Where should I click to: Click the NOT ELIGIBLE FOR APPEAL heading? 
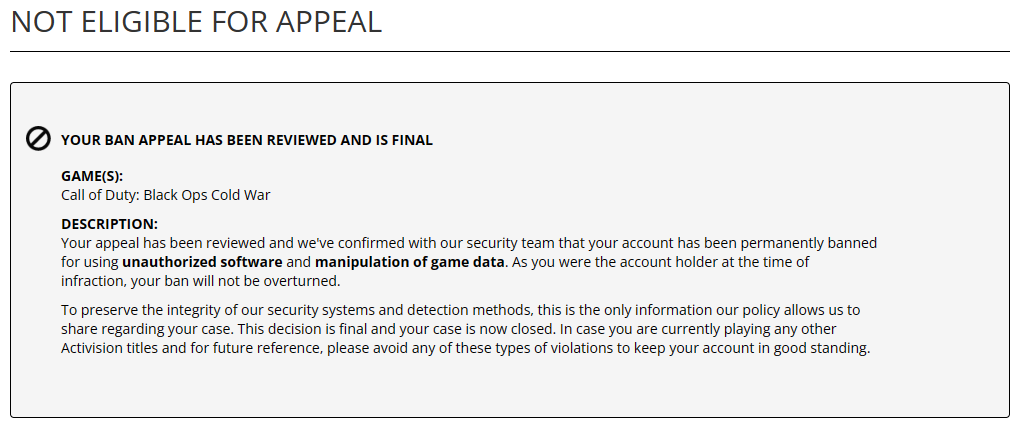click(196, 21)
